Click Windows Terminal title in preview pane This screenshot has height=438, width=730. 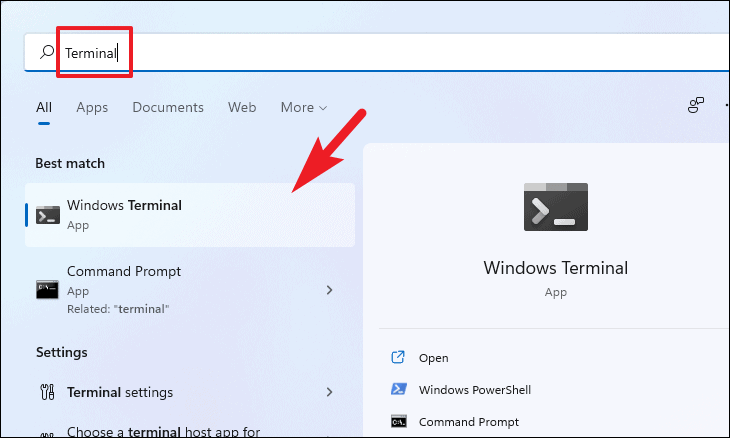click(555, 268)
